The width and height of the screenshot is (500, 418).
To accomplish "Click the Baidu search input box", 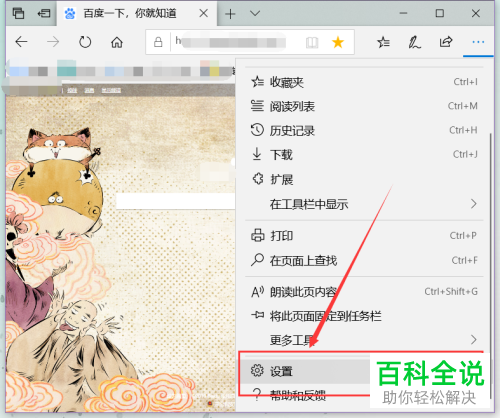I will click(x=176, y=201).
